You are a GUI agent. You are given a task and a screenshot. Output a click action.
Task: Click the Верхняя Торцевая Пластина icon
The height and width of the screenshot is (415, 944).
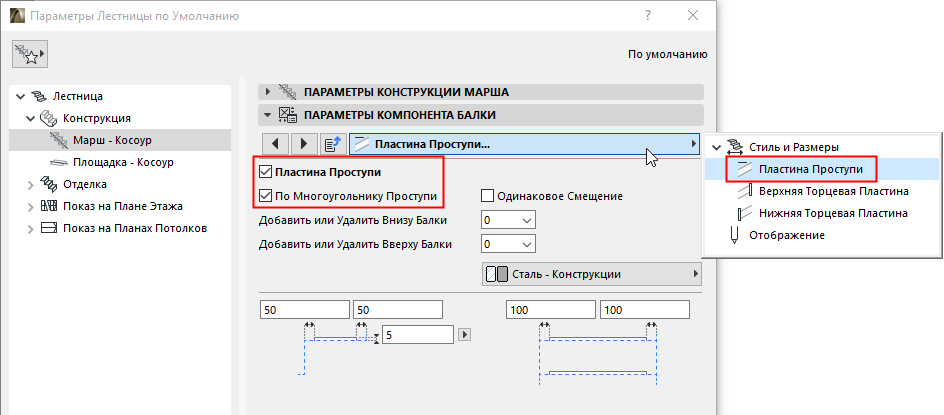coord(746,192)
